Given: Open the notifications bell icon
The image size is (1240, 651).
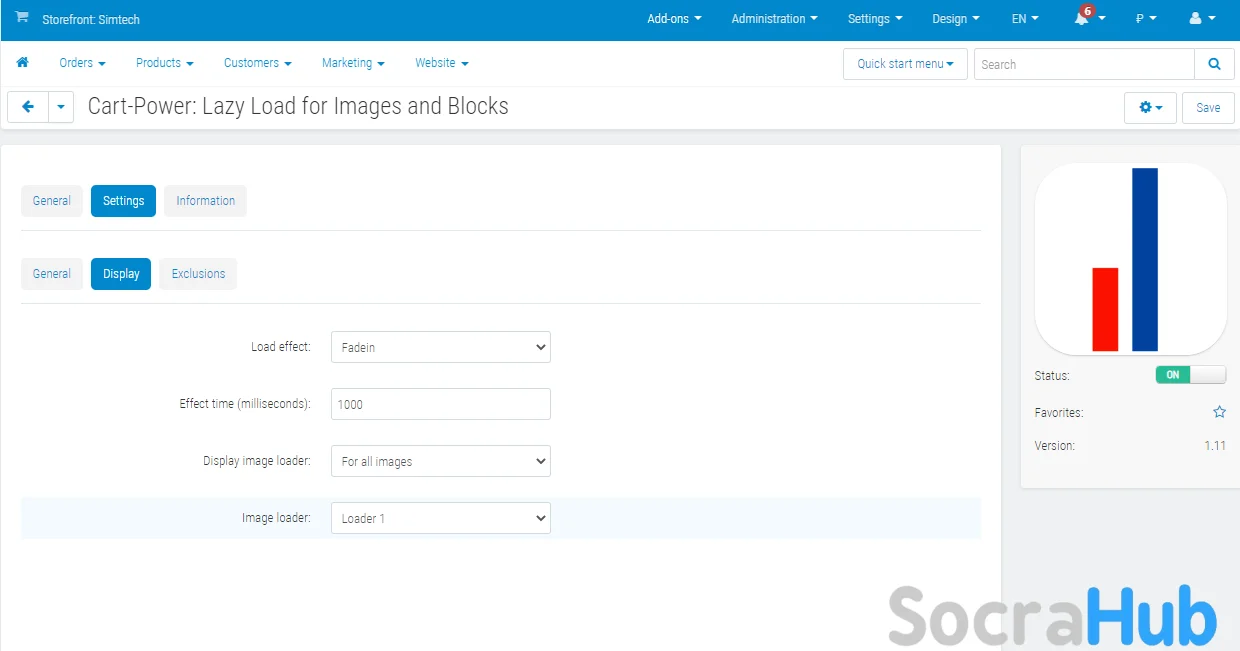Looking at the screenshot, I should [x=1082, y=19].
